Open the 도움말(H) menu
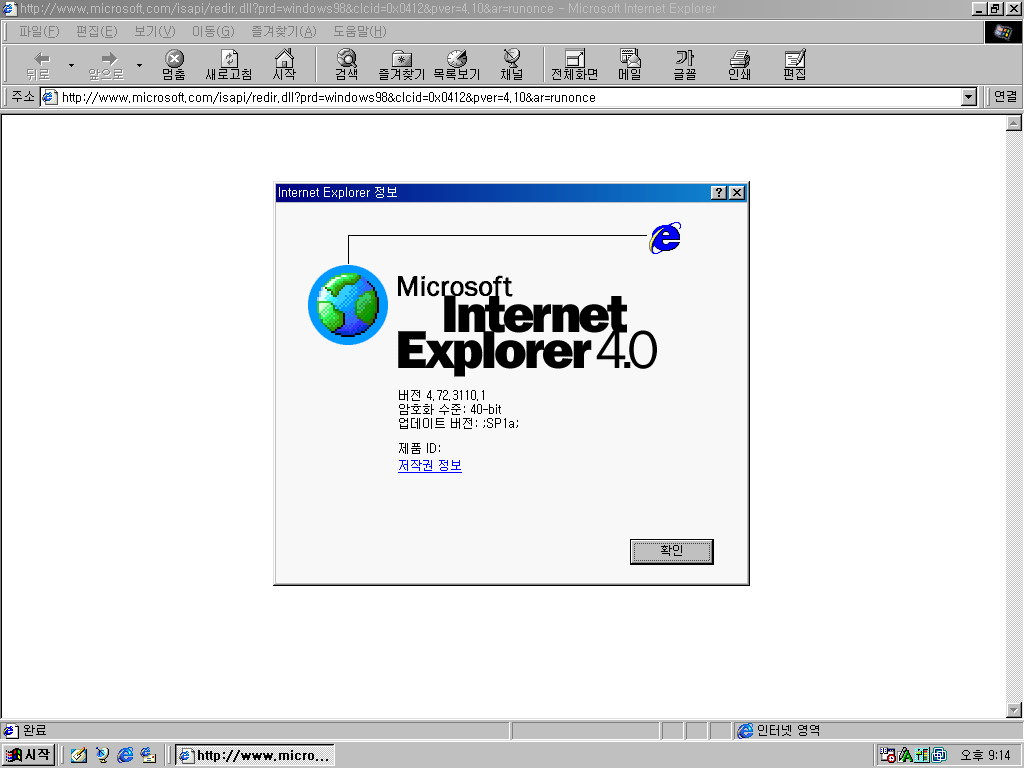 click(x=360, y=31)
